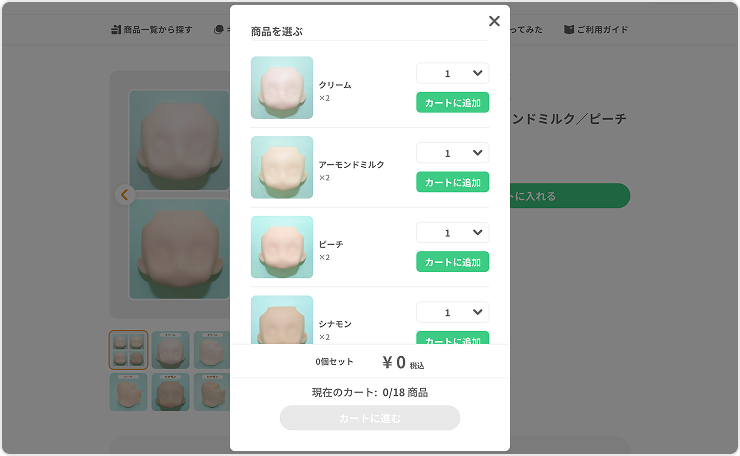Open quantity dropdown for アーモンドミルク

point(452,153)
